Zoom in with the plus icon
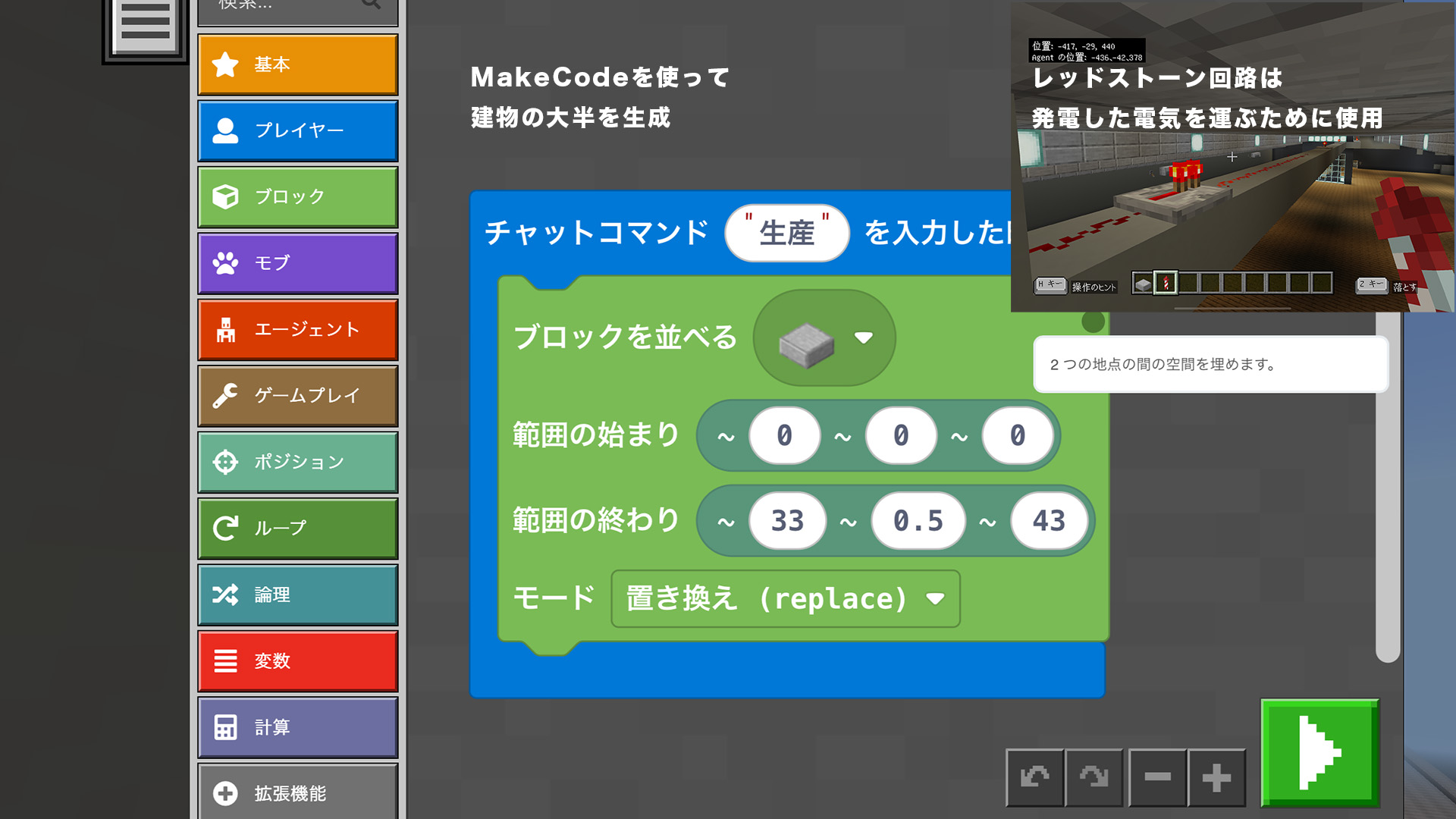 point(1216,777)
